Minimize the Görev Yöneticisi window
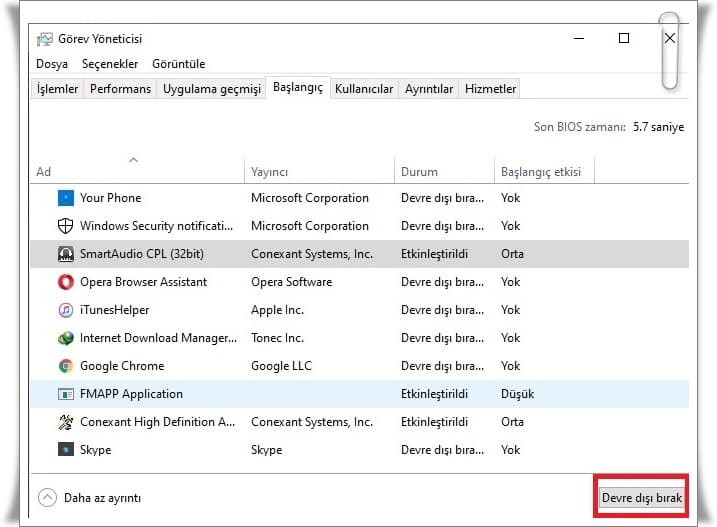 pyautogui.click(x=579, y=38)
